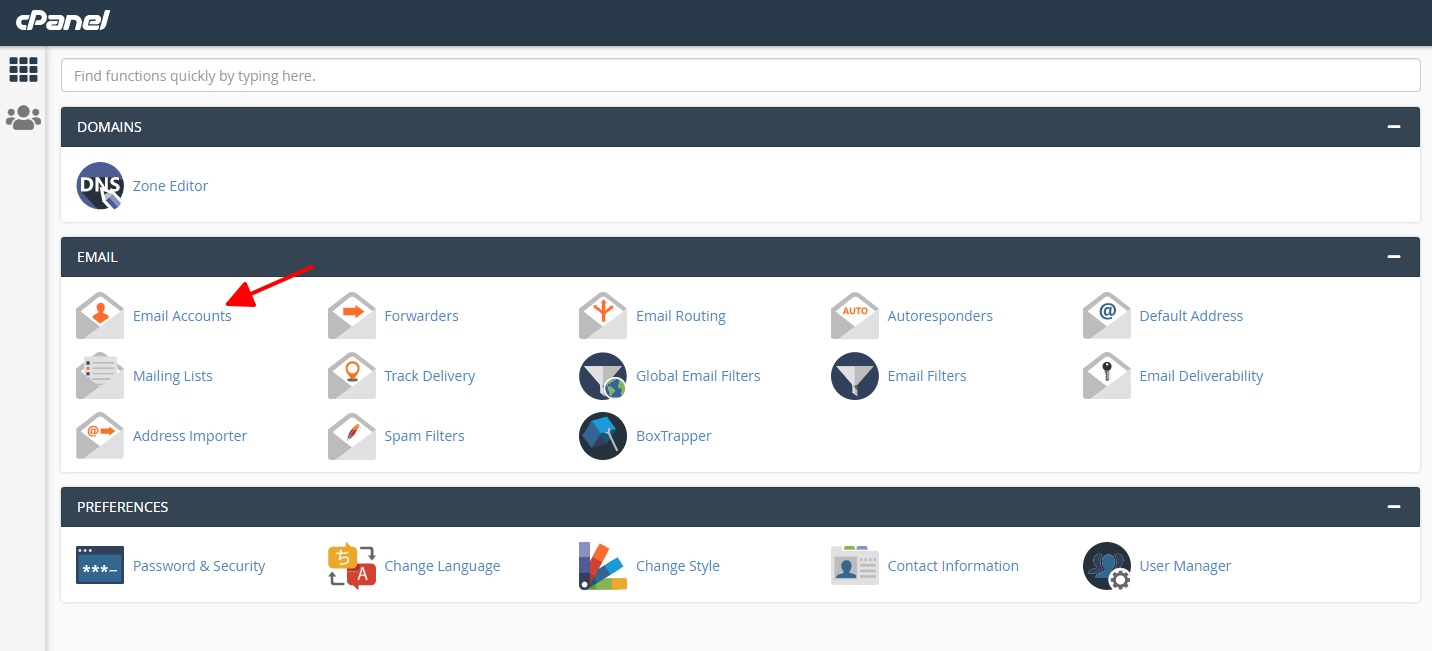Click the Address Importer icon

pos(100,436)
